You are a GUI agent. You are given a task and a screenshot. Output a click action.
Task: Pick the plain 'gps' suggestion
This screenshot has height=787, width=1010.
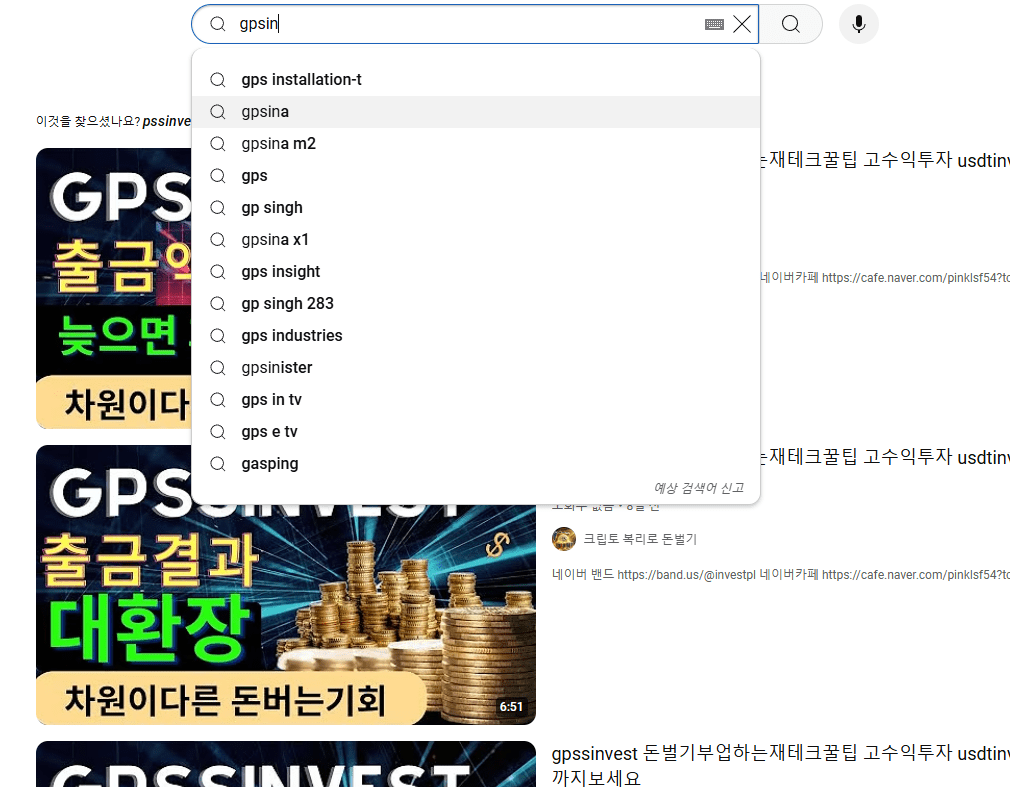(x=476, y=176)
